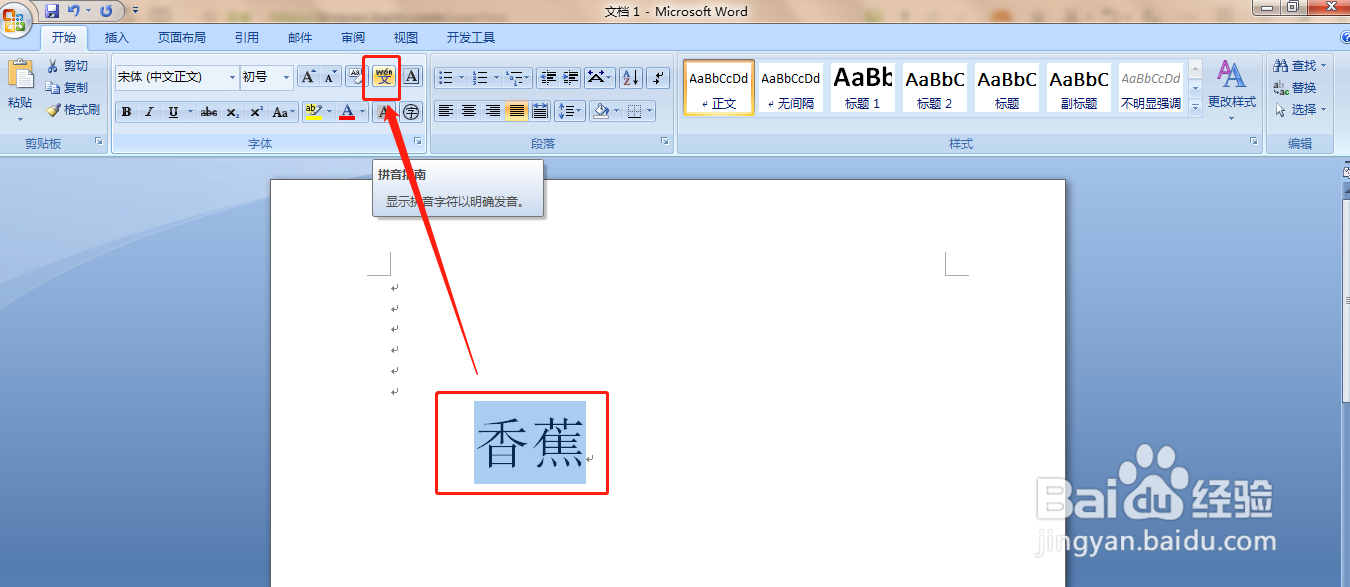The image size is (1350, 587).
Task: Switch to the 审阅 tab
Action: click(x=353, y=38)
